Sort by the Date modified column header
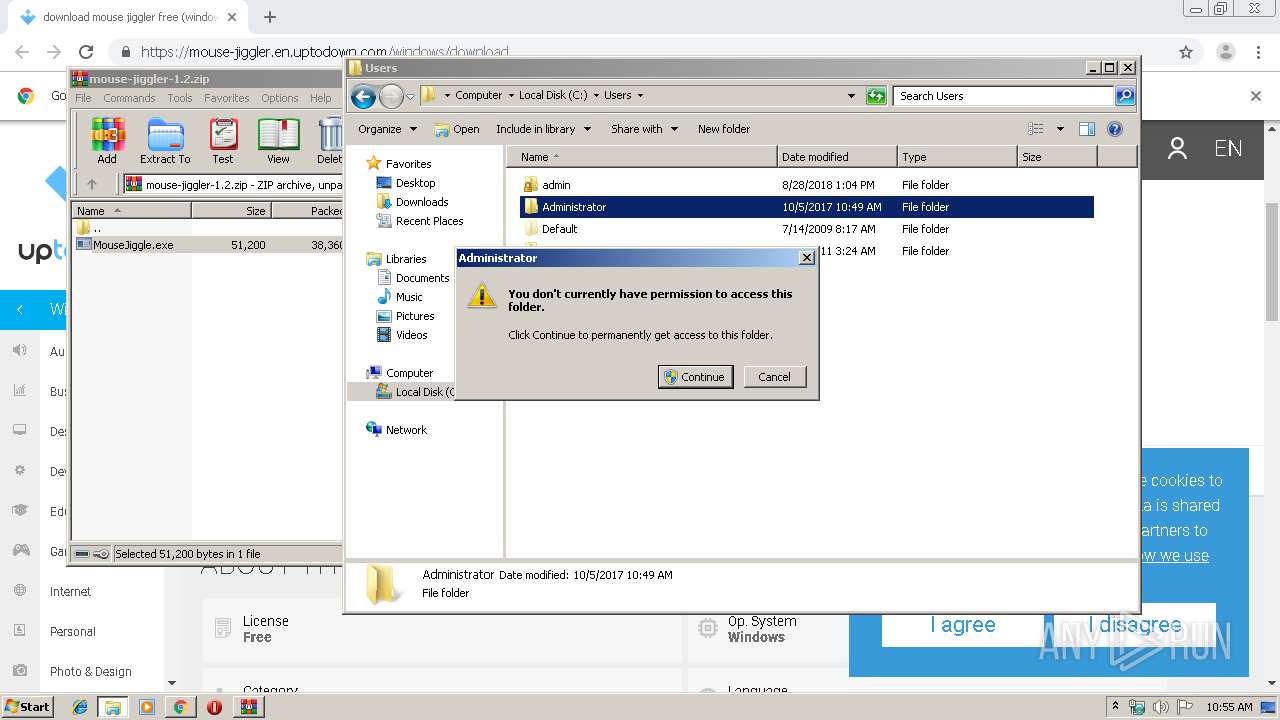The width and height of the screenshot is (1280, 720). (x=837, y=157)
